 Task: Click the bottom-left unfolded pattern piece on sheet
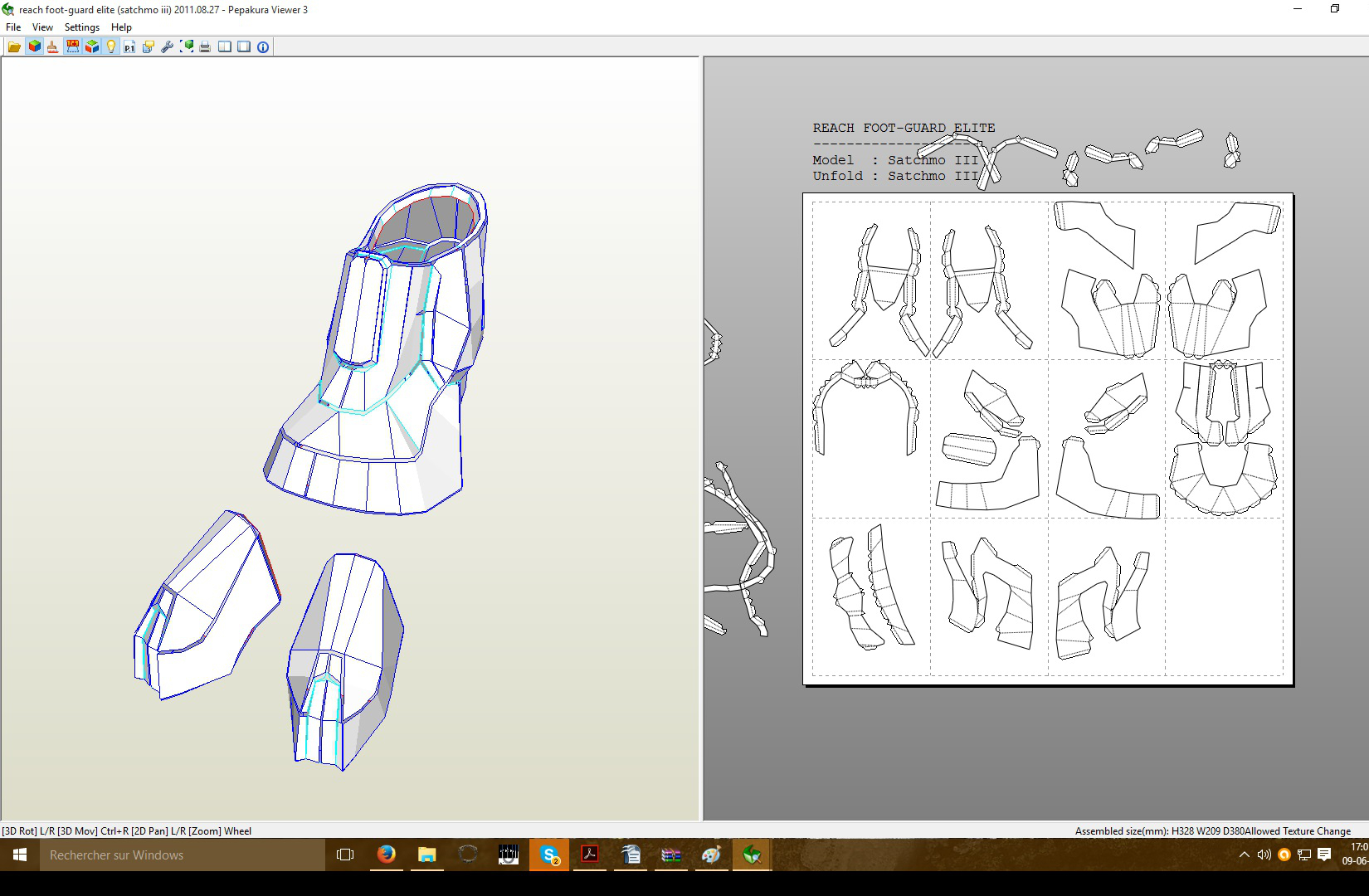[x=871, y=587]
